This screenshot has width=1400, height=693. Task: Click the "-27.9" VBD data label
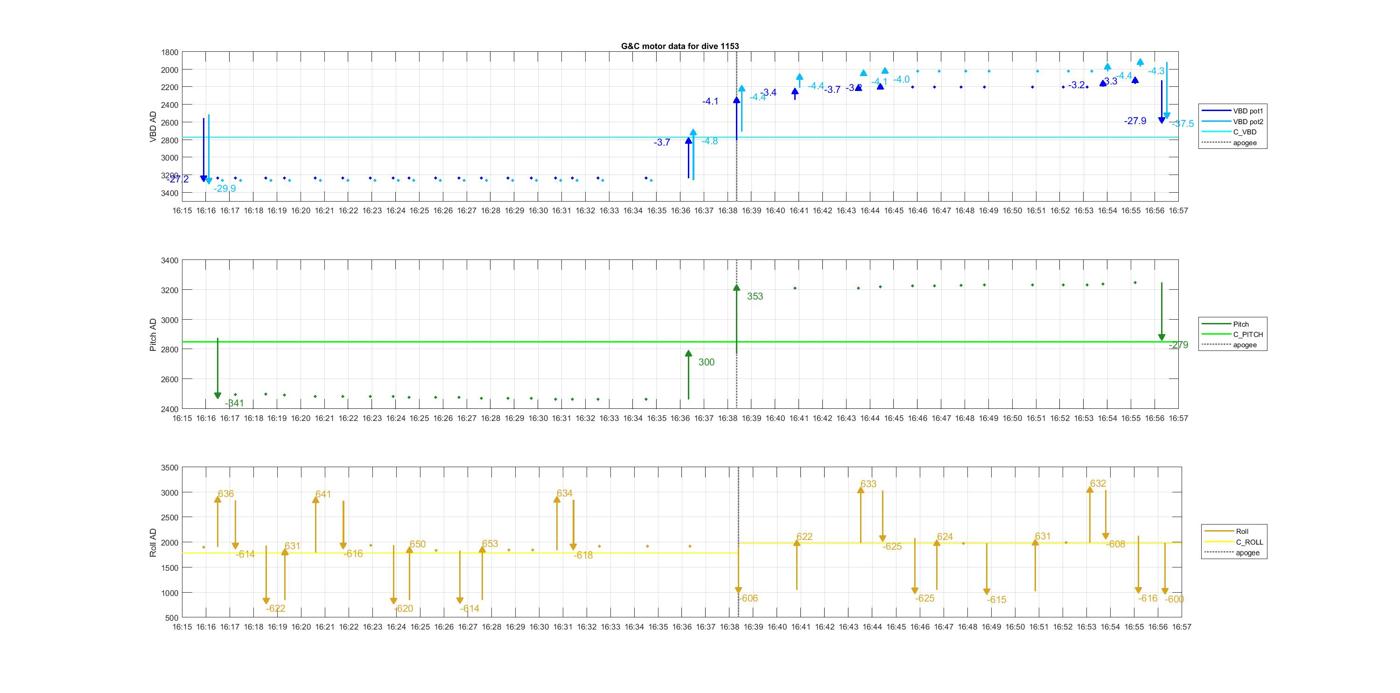1135,121
